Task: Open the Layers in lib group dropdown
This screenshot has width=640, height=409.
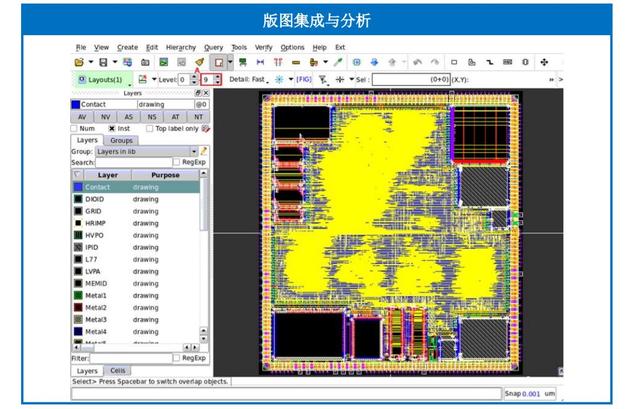Action: [x=147, y=151]
